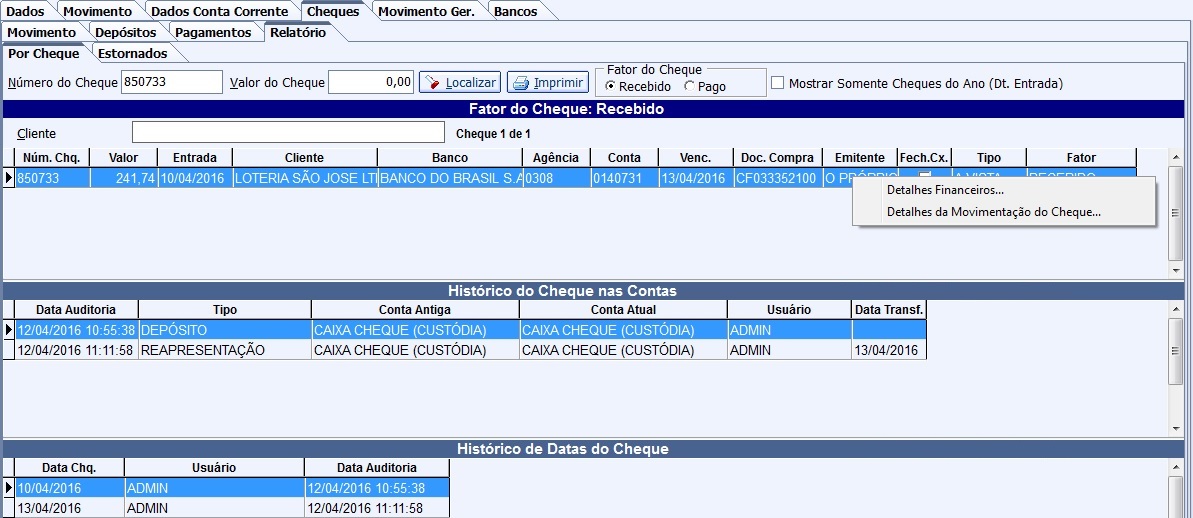This screenshot has height=518, width=1193.
Task: Switch to the Bancos tab
Action: [x=515, y=11]
